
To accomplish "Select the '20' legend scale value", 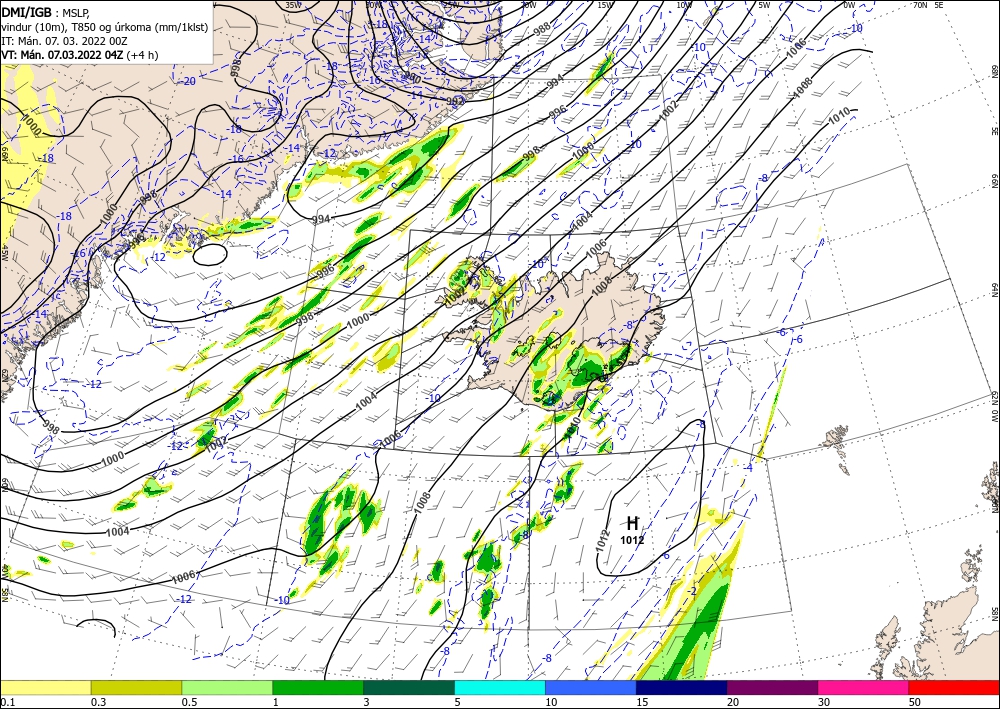I will 733,702.
